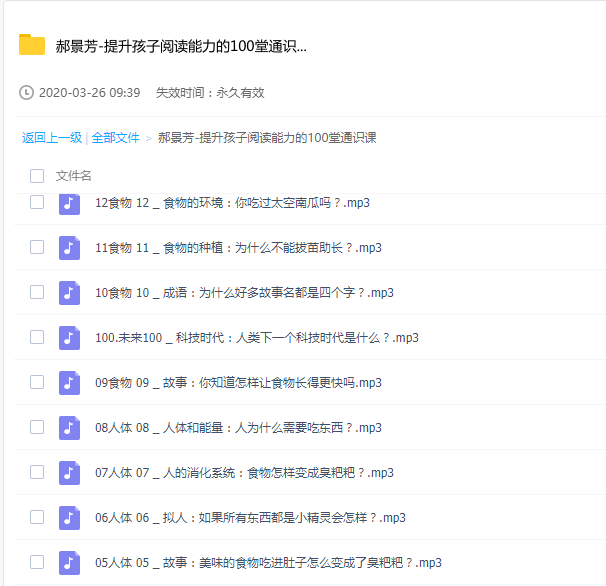Open file 食物的环境：你吃过太空南瓜吗？.mp3
Image resolution: width=606 pixels, height=586 pixels.
232,203
